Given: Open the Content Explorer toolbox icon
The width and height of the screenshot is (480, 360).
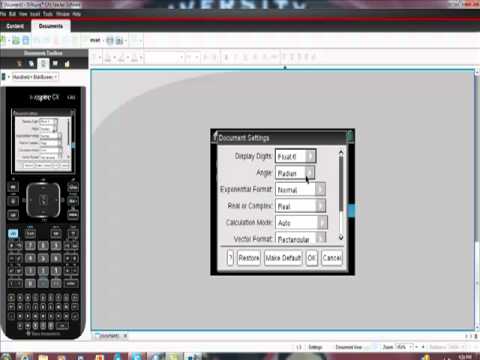Looking at the screenshot, I should coord(67,63).
